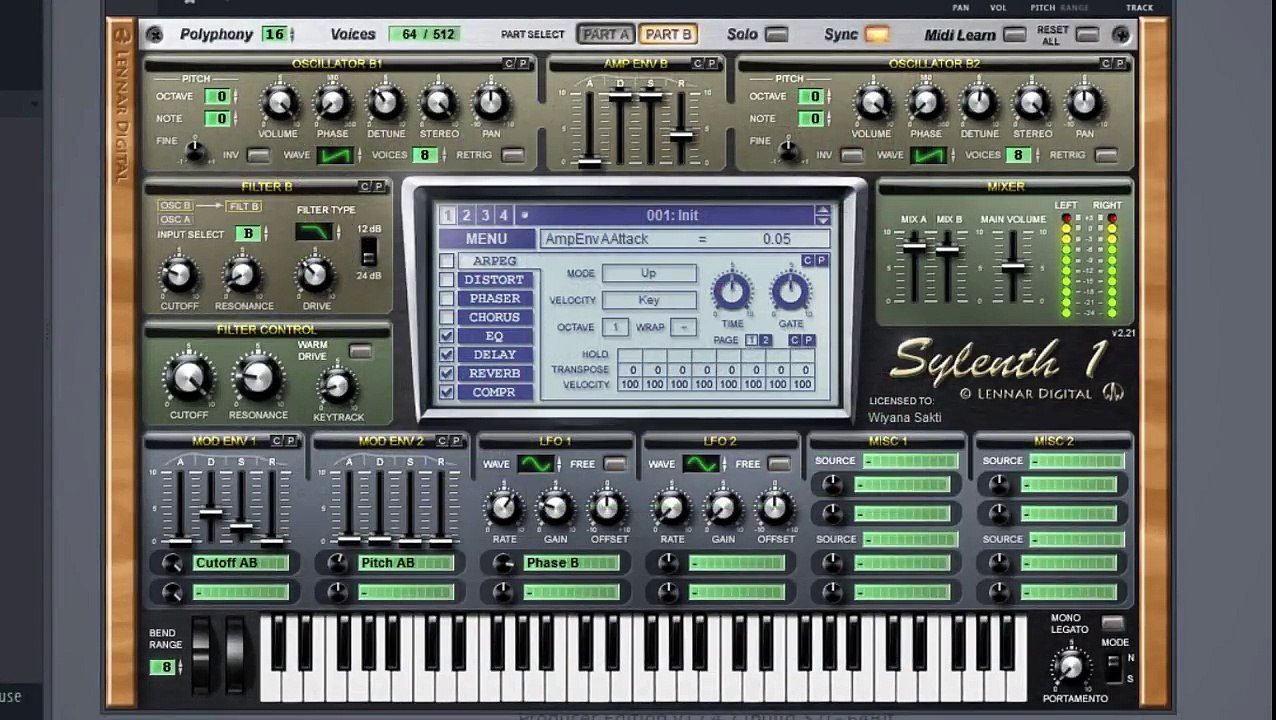The width and height of the screenshot is (1276, 720).
Task: Click the Oscillator B1 Stereo knob
Action: click(x=438, y=103)
